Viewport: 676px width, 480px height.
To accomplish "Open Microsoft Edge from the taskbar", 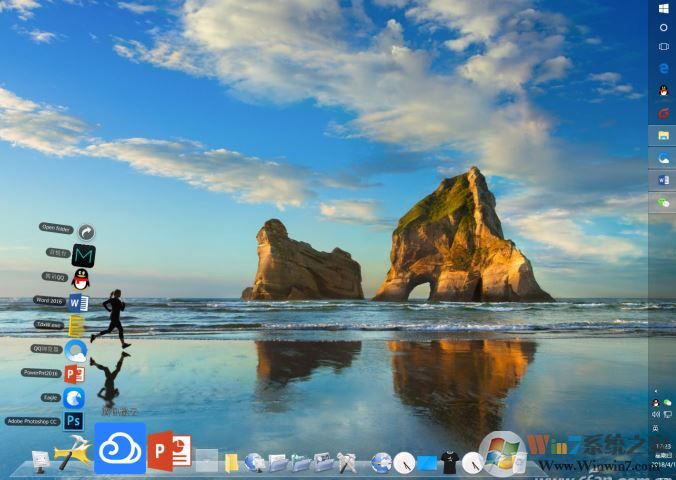I will 663,68.
